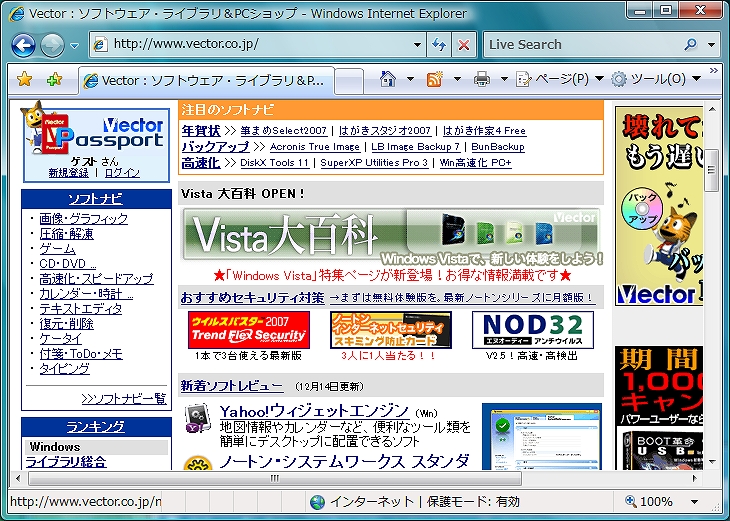Click the horizontal scrollbar right arrow
The width and height of the screenshot is (730, 521).
pos(695,478)
